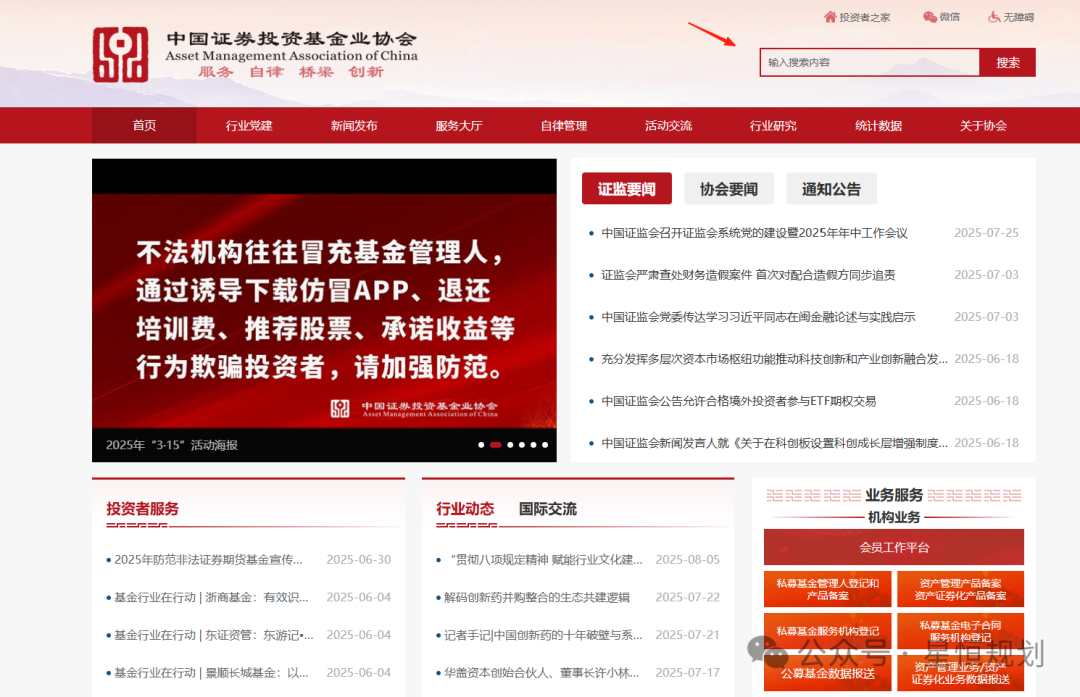
Task: Select the first carousel dot
Action: [481, 445]
